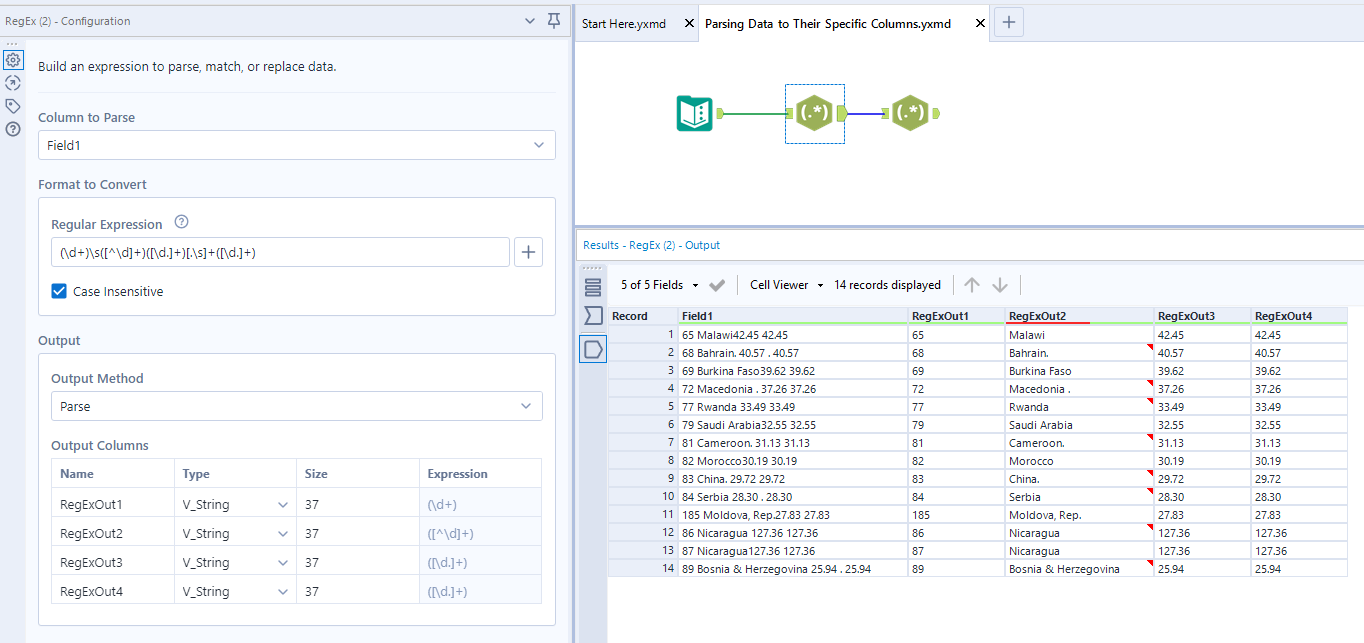
Task: Select the second RegEx tool on canvas
Action: click(x=909, y=114)
